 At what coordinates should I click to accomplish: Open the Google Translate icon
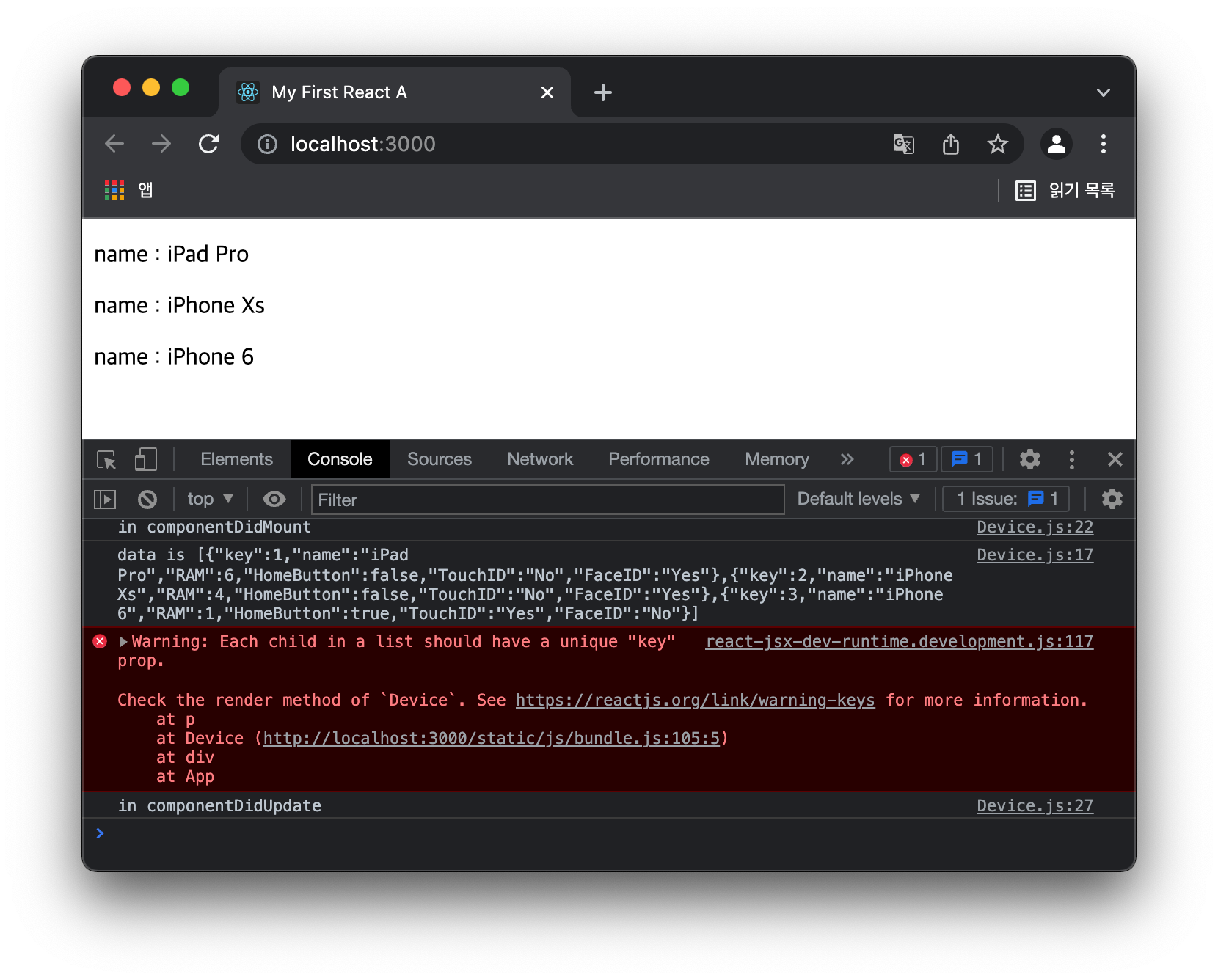903,144
